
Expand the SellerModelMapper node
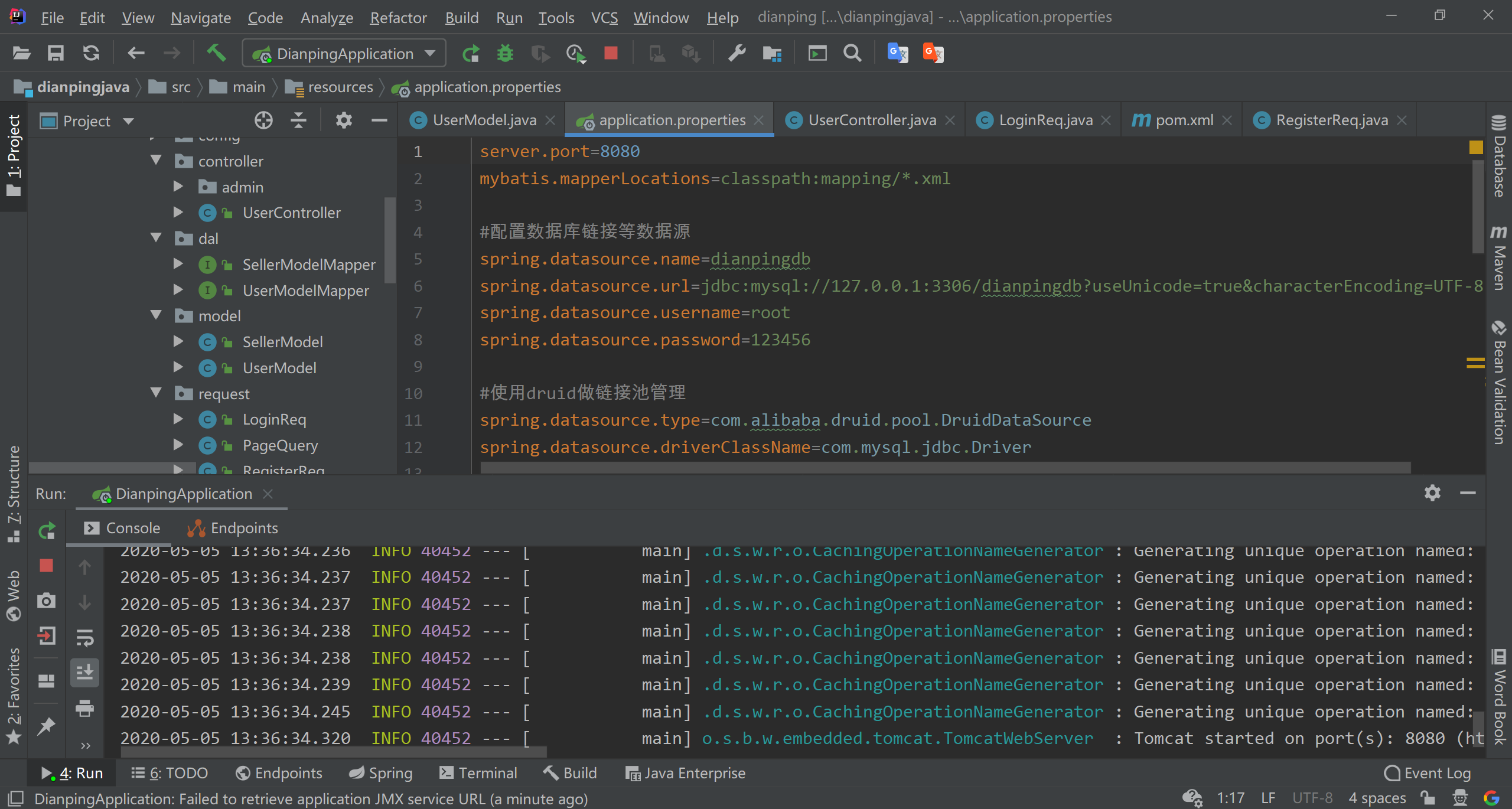[x=178, y=264]
